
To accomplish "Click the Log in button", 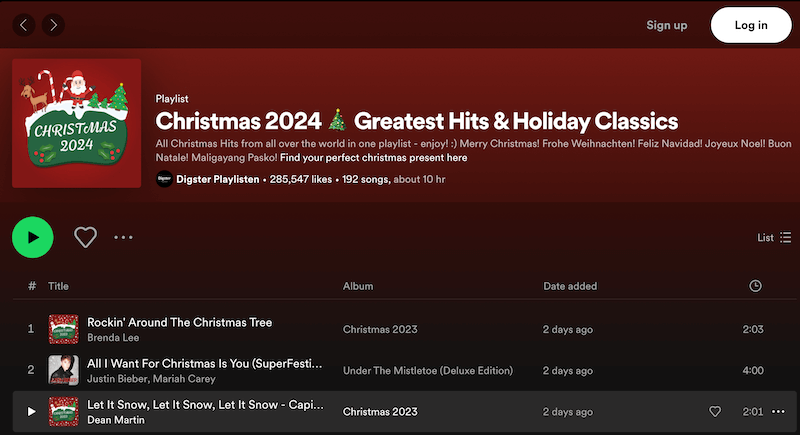I will [x=750, y=25].
